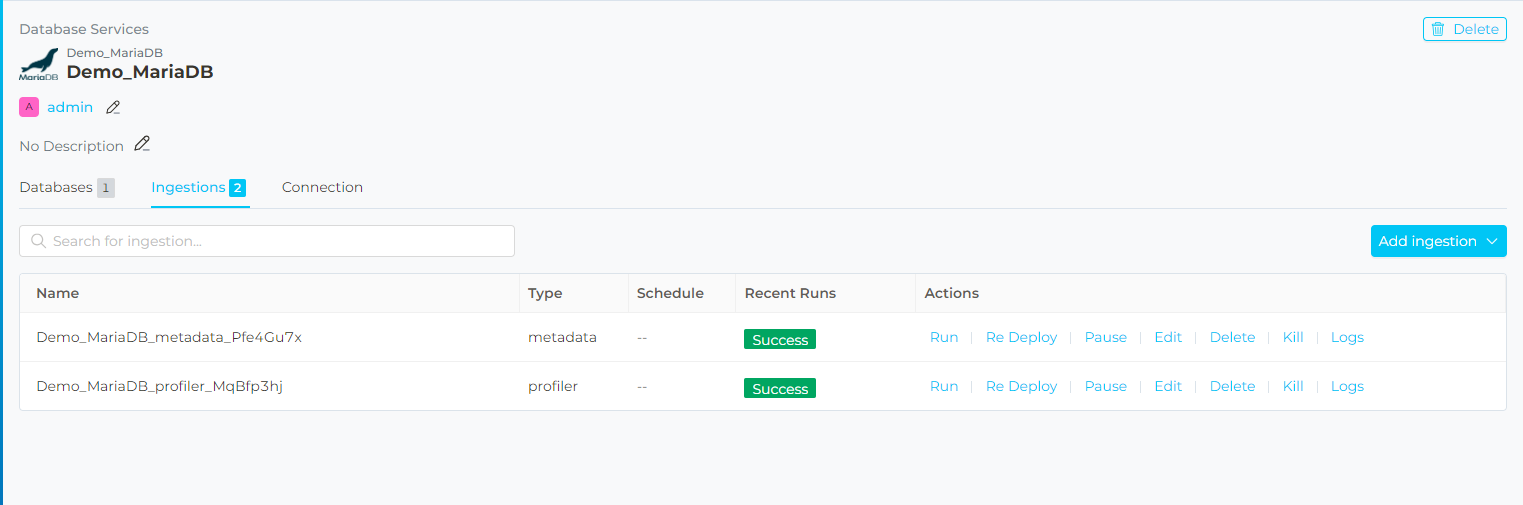Edit the metadata ingestion pipeline
The width and height of the screenshot is (1523, 505).
[1168, 337]
